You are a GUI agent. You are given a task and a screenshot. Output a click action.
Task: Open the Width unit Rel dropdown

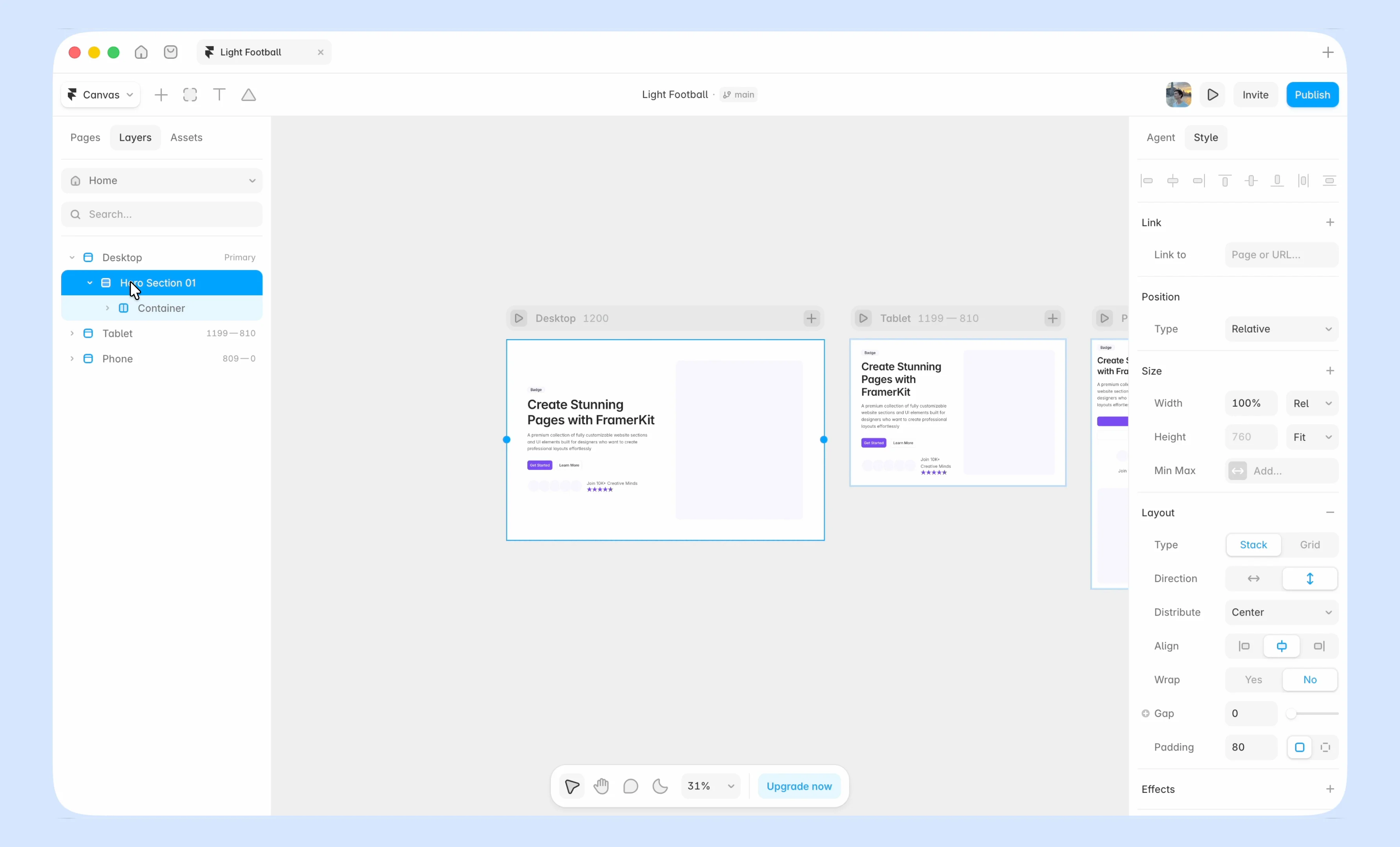click(x=1313, y=403)
